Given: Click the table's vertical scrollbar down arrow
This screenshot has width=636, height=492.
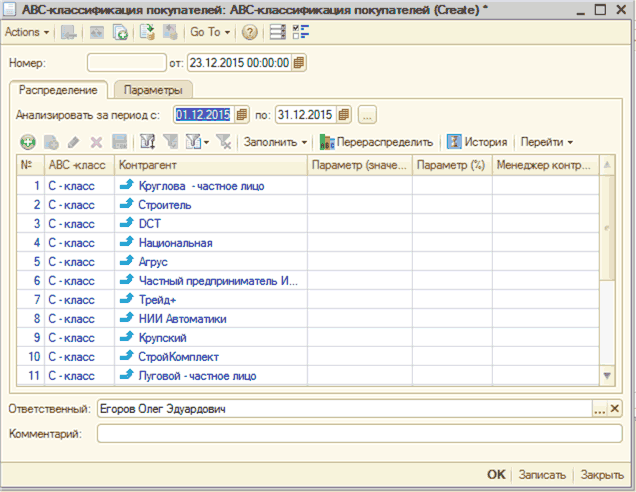Looking at the screenshot, I should [606, 375].
